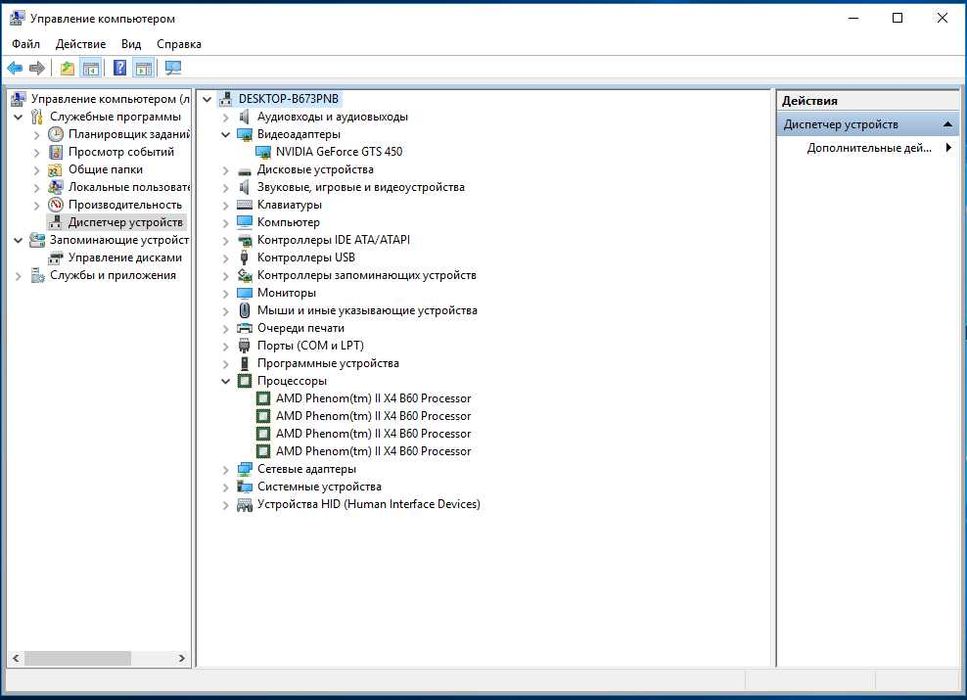Click left pane scroll left arrow
Viewport: 967px width, 700px height.
tap(16, 658)
